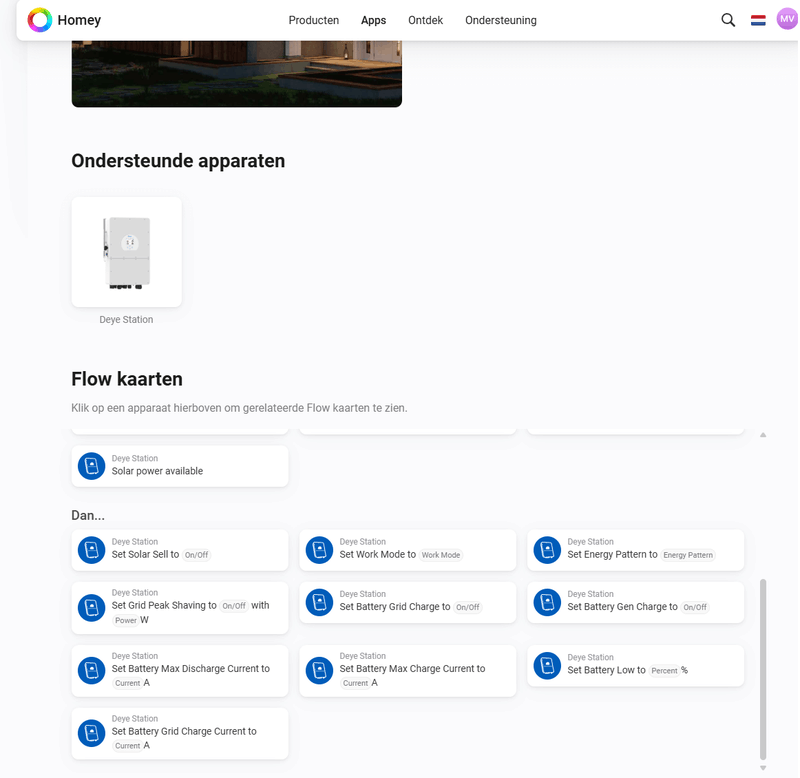Open the Apps menu item

pyautogui.click(x=373, y=20)
